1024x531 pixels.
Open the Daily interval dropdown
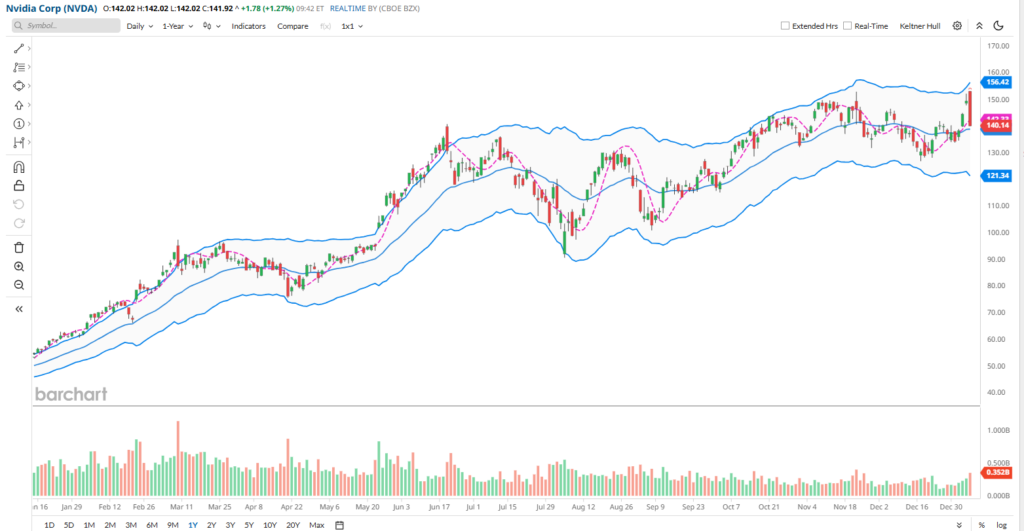coord(140,26)
